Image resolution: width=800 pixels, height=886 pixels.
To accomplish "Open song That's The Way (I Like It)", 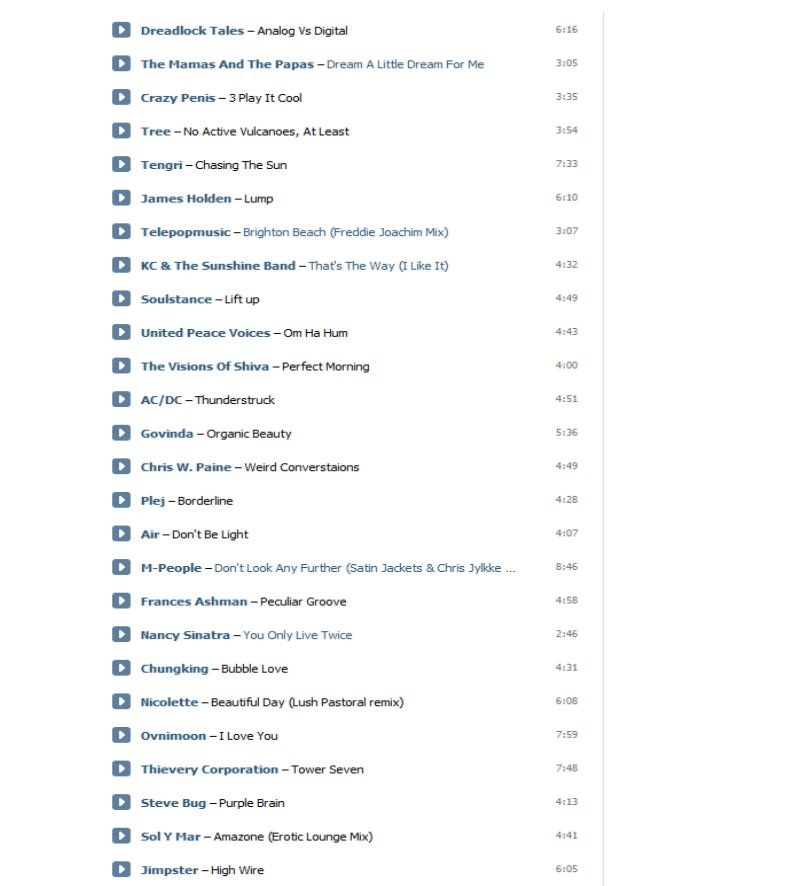I will tap(379, 266).
